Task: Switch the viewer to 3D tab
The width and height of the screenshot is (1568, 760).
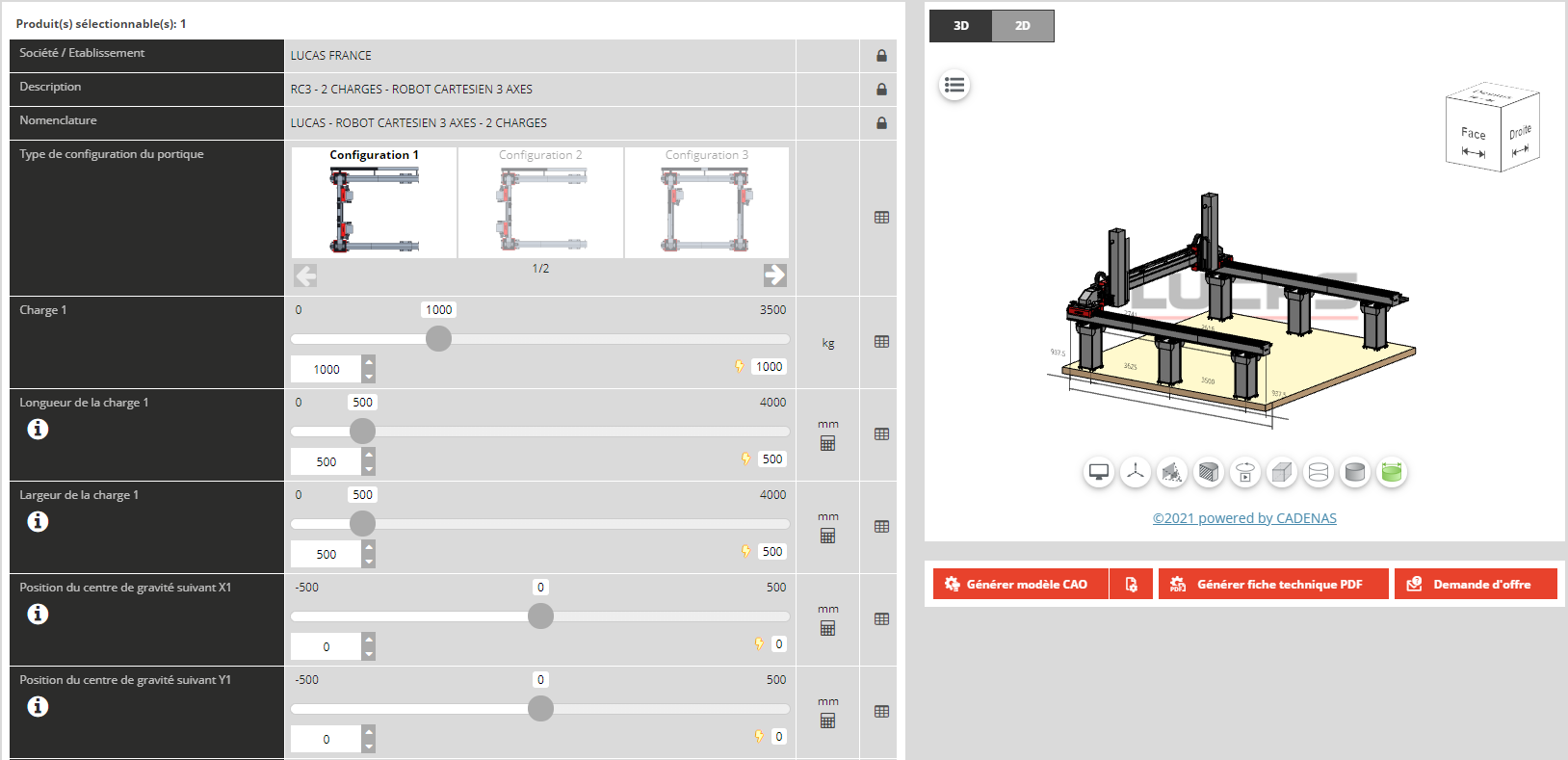Action: 960,26
